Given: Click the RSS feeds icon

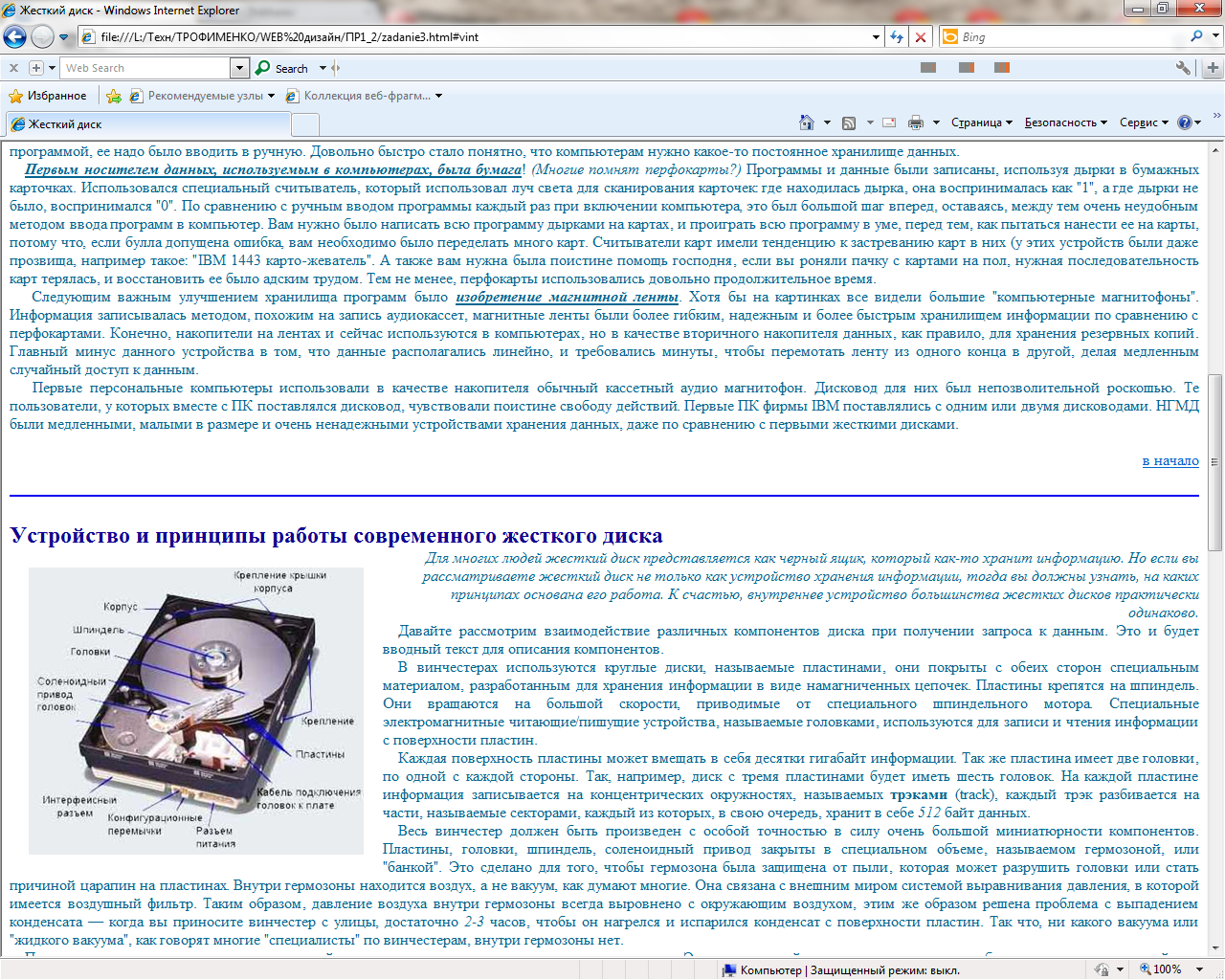Looking at the screenshot, I should 849,122.
